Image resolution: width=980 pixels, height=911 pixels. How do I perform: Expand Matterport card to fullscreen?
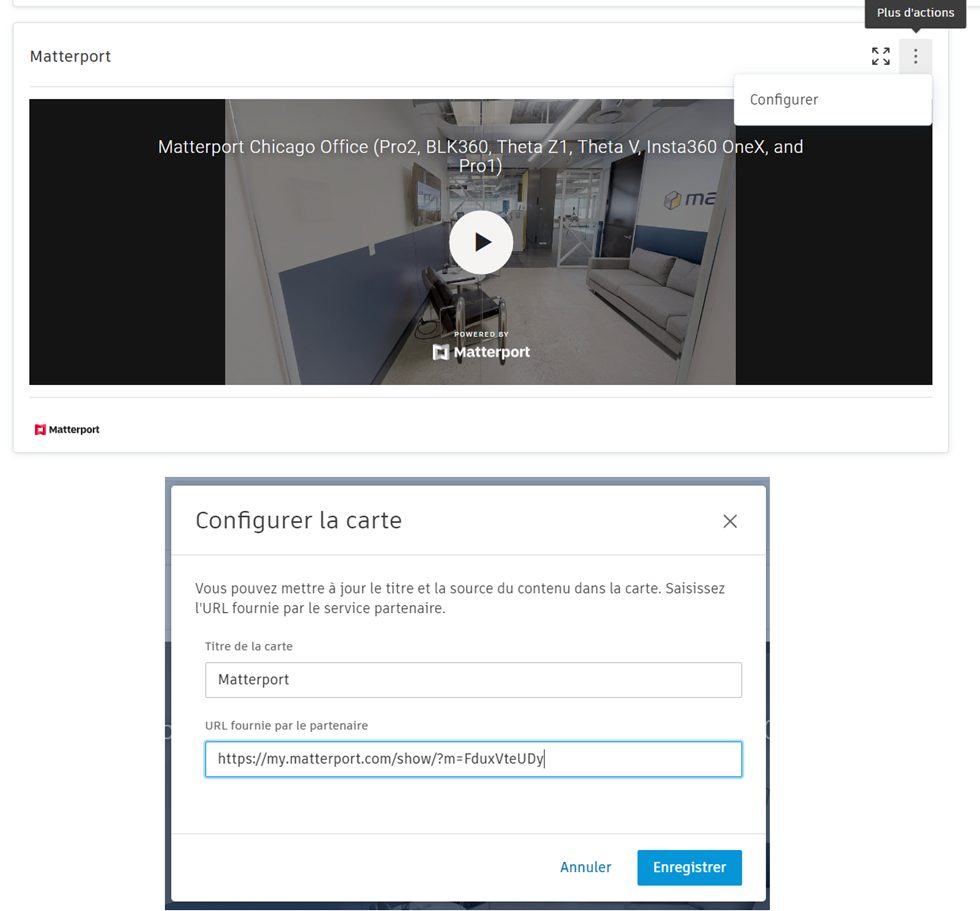(x=881, y=56)
